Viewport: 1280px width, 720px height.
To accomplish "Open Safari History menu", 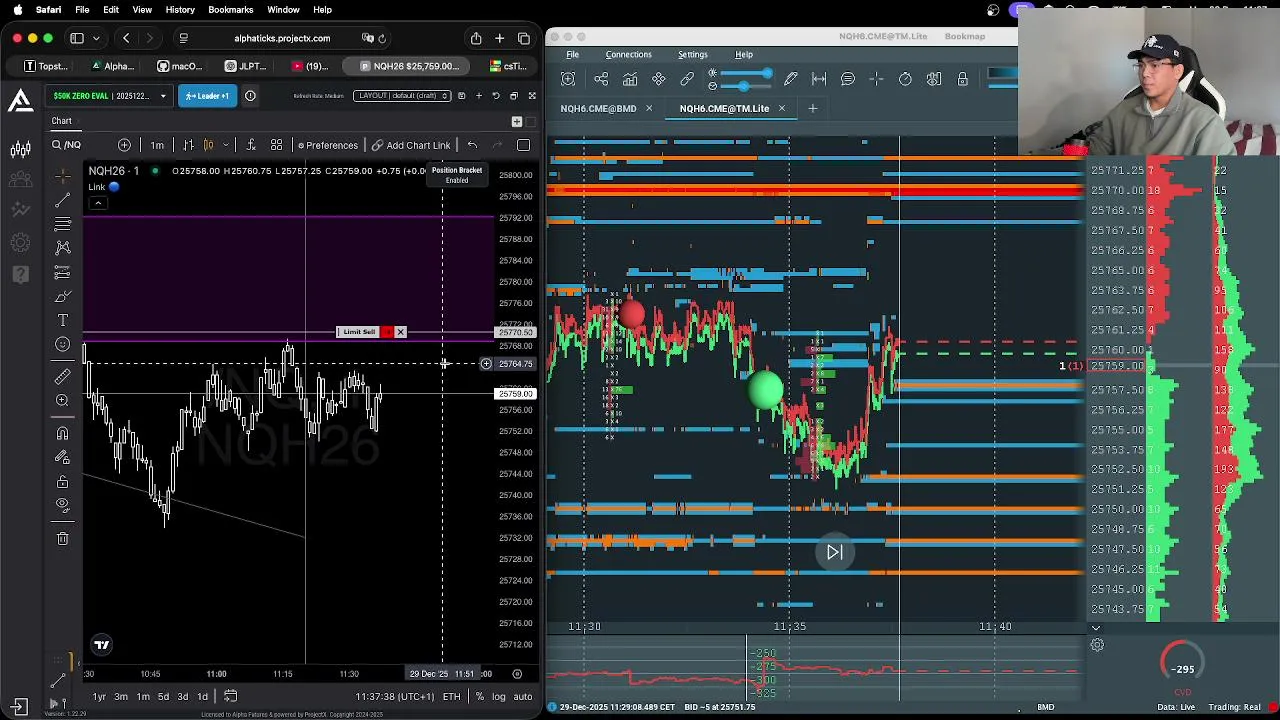I will point(180,9).
